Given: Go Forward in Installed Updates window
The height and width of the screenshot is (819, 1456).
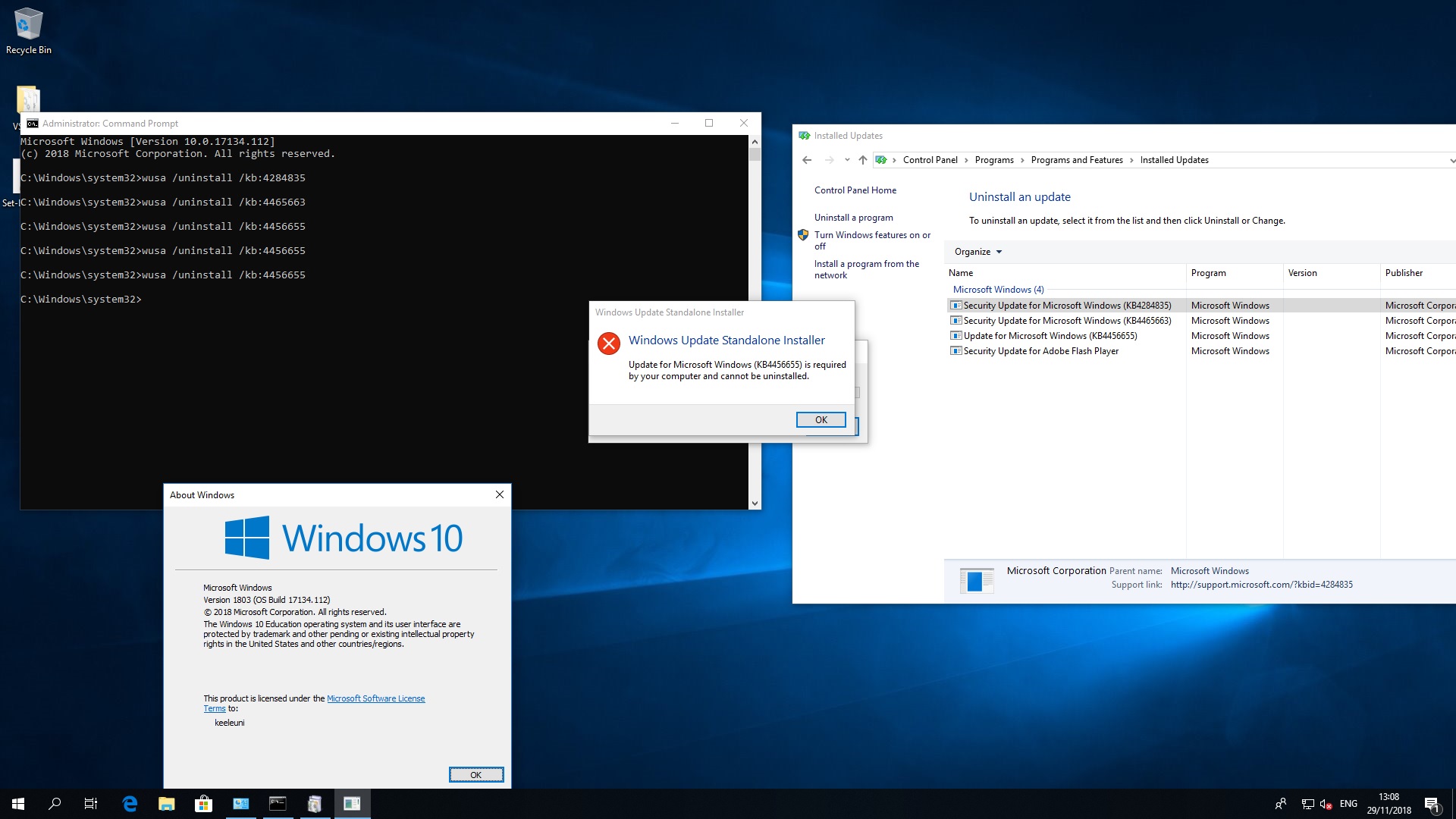Looking at the screenshot, I should (829, 160).
